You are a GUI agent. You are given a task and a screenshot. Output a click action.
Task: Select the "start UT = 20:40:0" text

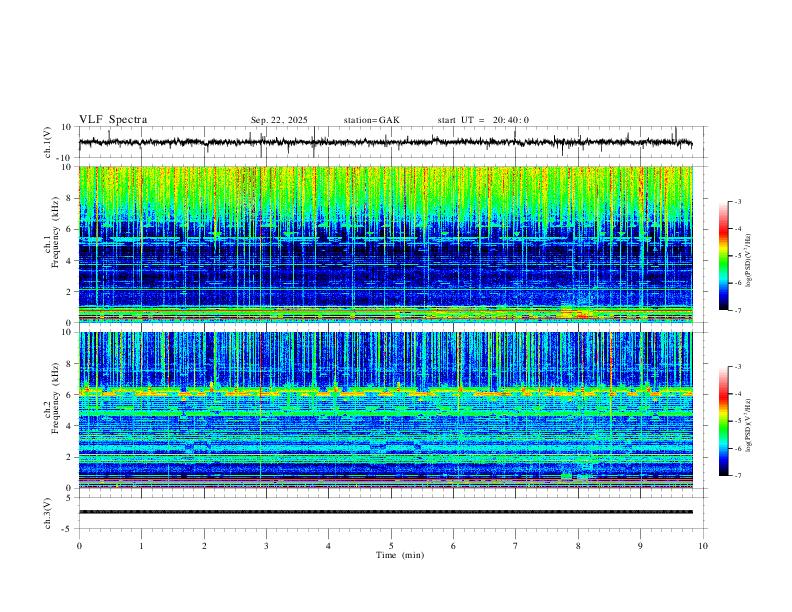coord(483,120)
